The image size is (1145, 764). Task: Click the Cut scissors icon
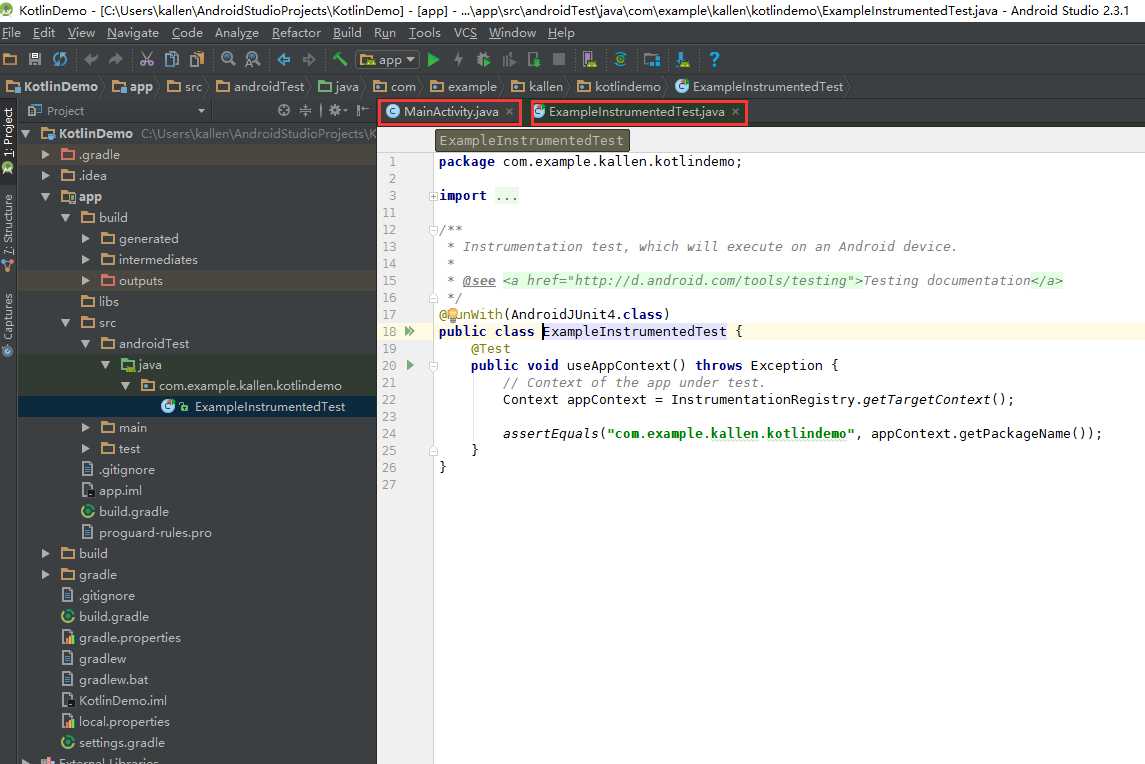coord(146,60)
